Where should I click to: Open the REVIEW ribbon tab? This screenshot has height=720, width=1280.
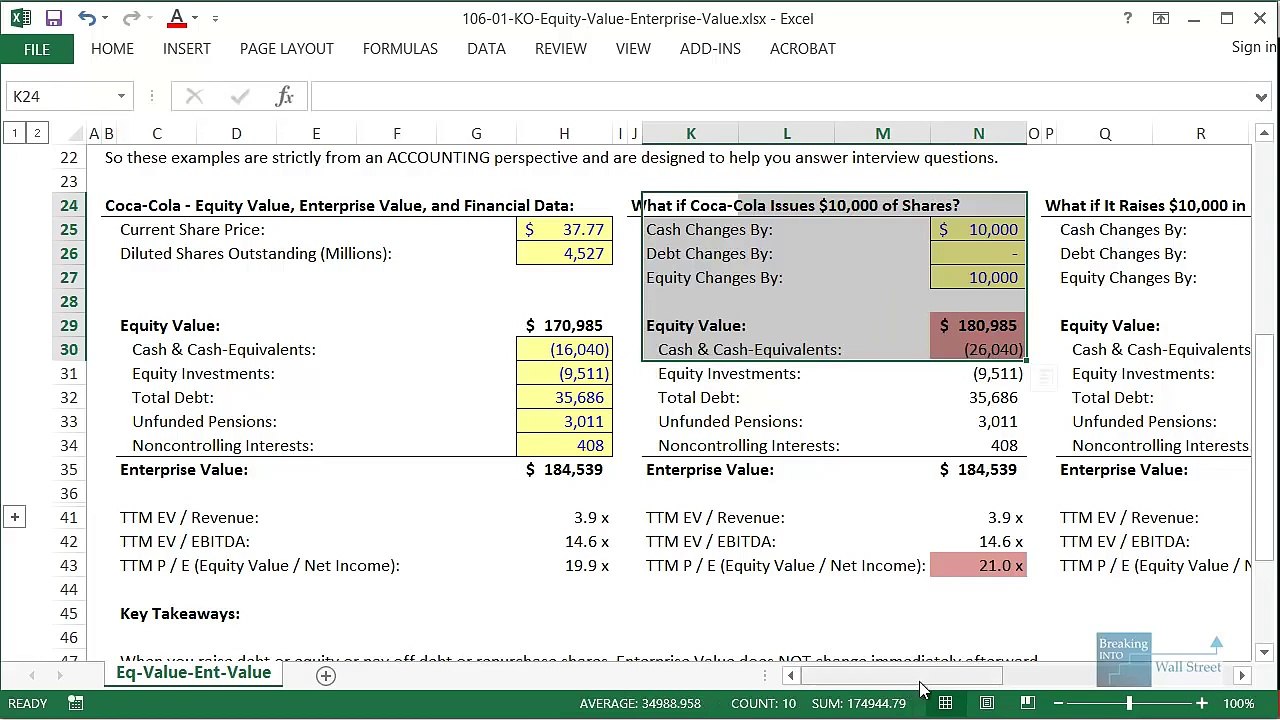pos(560,49)
